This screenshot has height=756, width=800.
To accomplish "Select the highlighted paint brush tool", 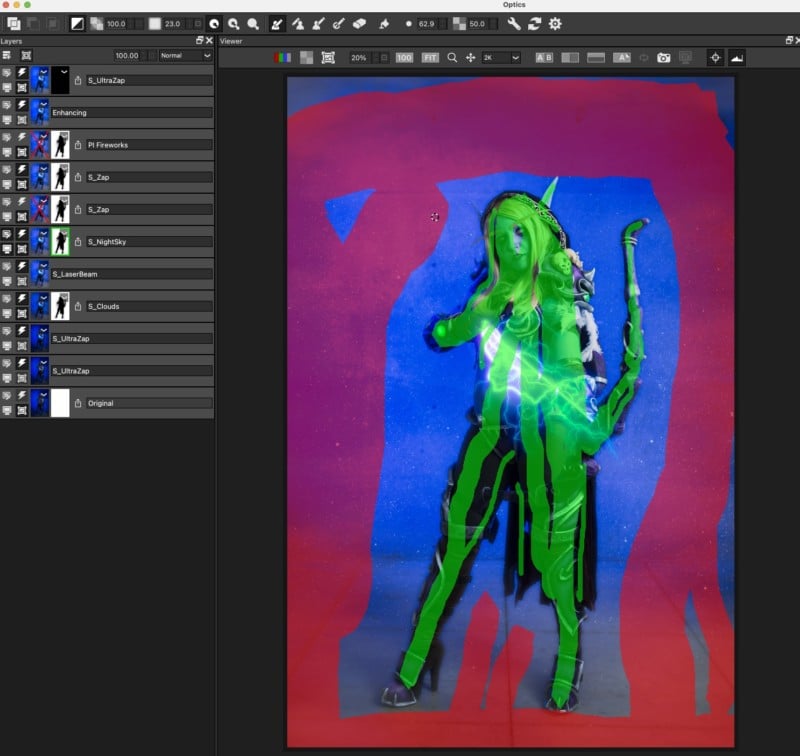I will [x=277, y=24].
